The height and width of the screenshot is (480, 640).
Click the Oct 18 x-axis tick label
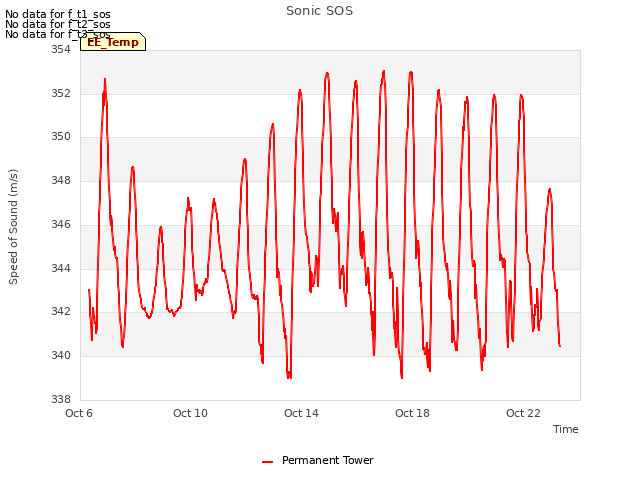(x=412, y=413)
